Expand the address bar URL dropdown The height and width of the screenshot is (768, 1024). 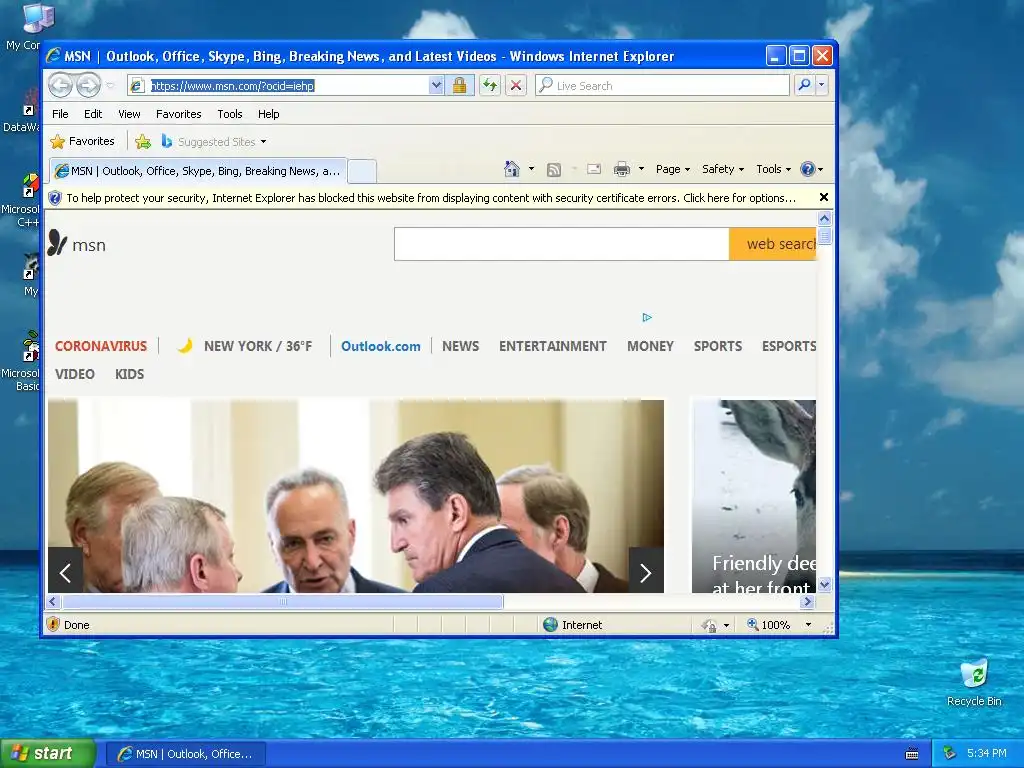436,86
